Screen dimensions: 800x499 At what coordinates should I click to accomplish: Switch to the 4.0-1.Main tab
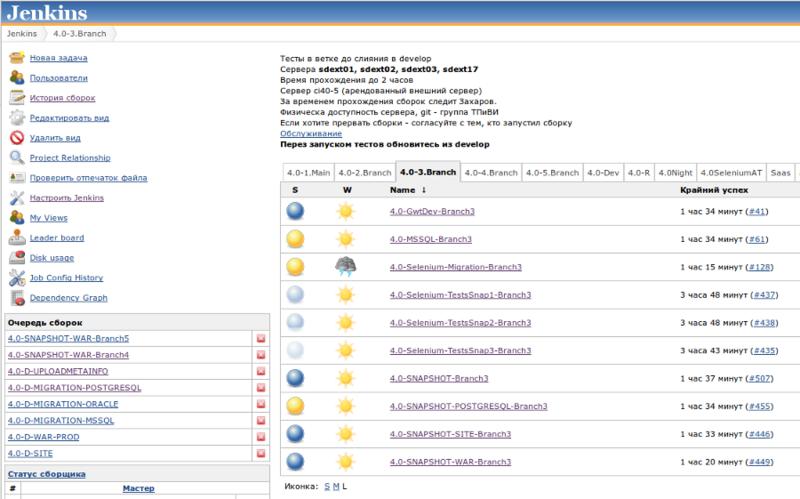point(308,173)
